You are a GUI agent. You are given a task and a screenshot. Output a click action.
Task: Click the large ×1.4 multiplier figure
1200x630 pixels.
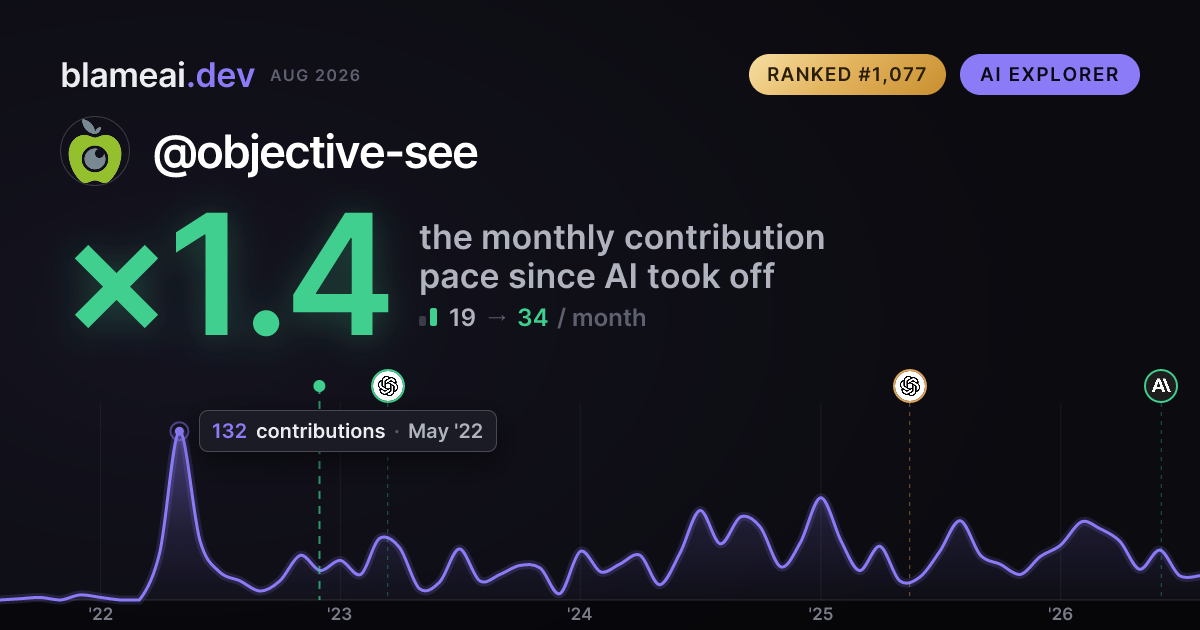pyautogui.click(x=231, y=275)
